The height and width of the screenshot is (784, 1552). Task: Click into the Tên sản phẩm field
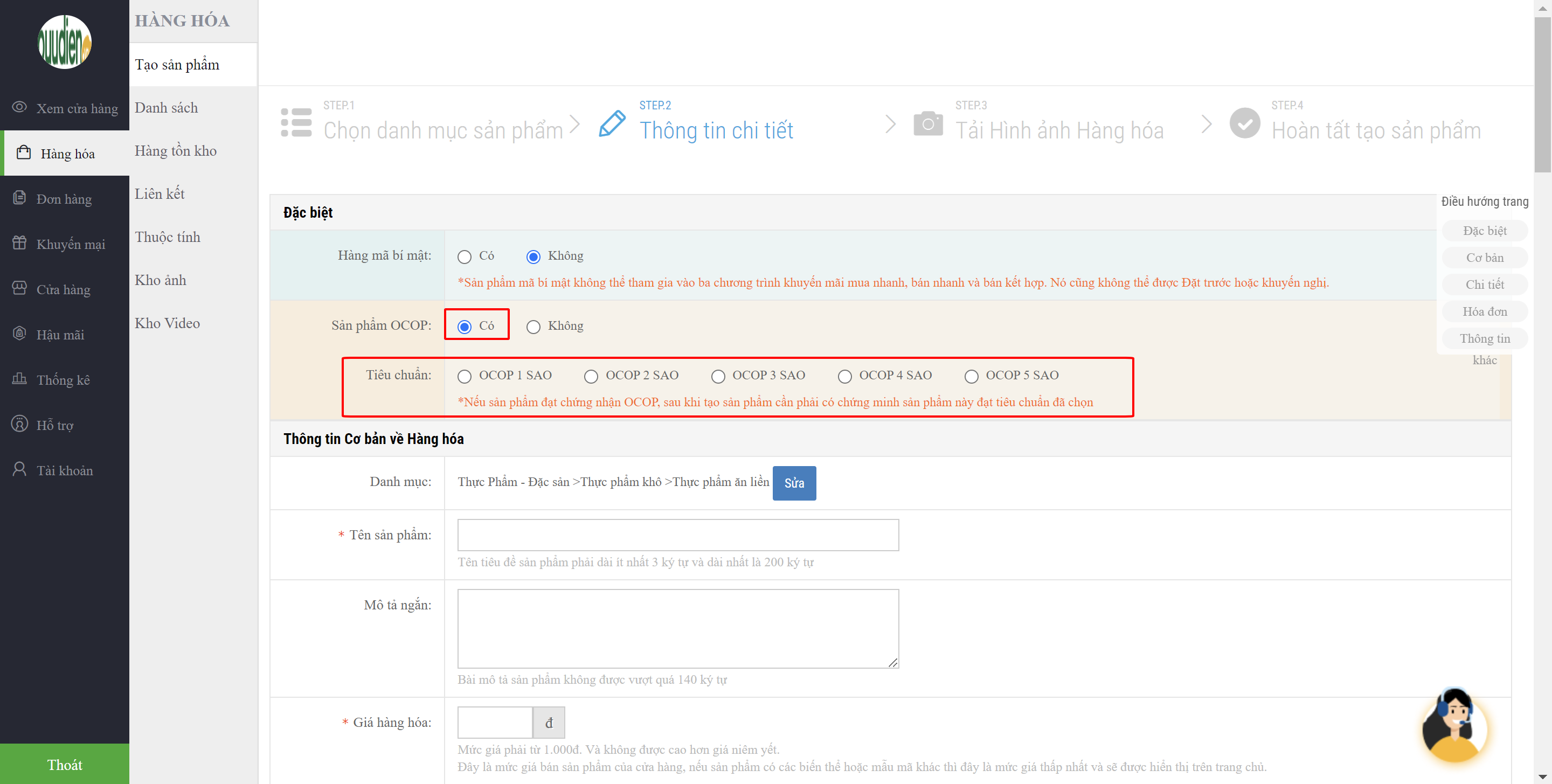678,535
